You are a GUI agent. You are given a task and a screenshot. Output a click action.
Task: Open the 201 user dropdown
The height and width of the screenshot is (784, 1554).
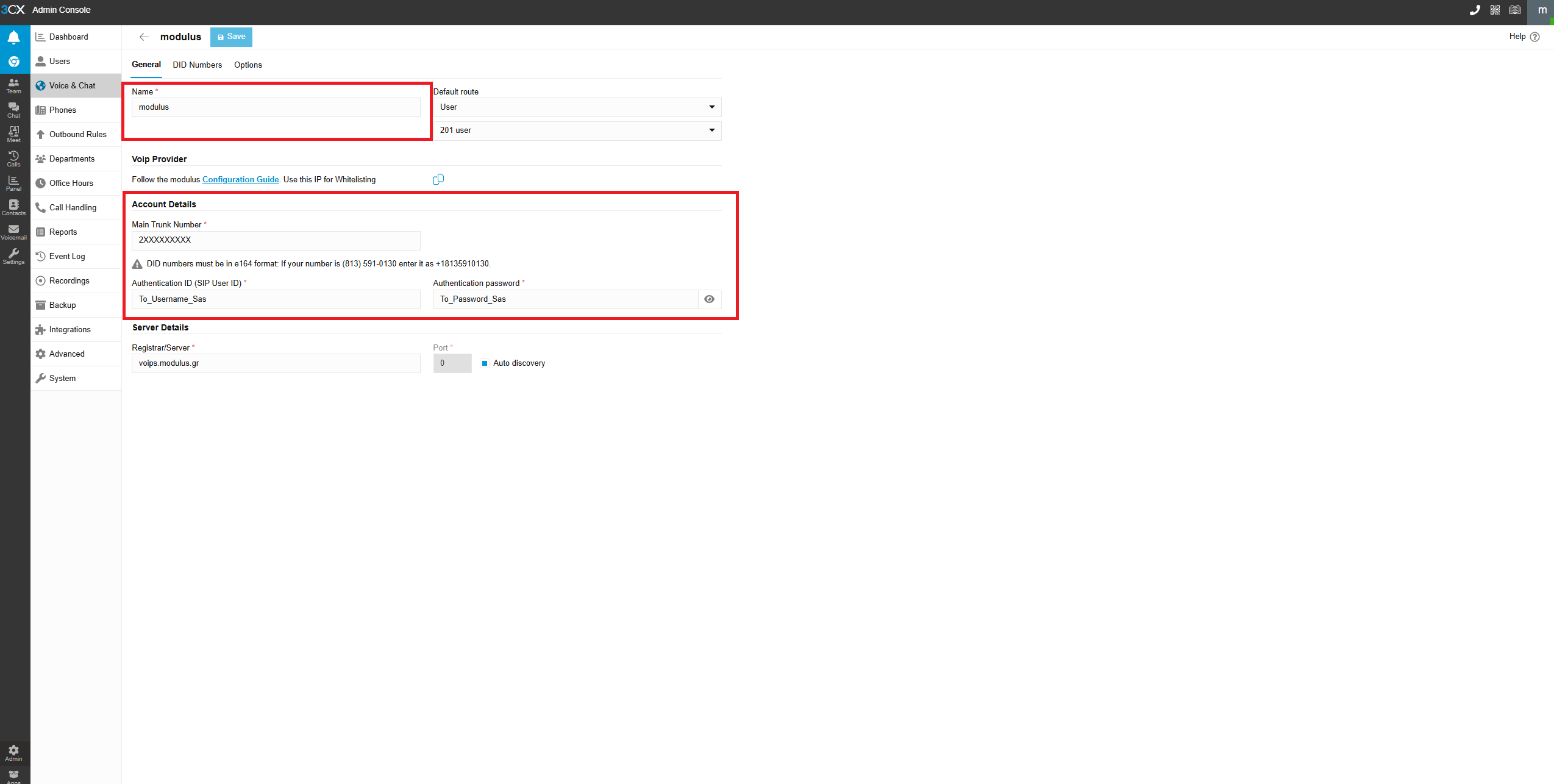point(577,130)
